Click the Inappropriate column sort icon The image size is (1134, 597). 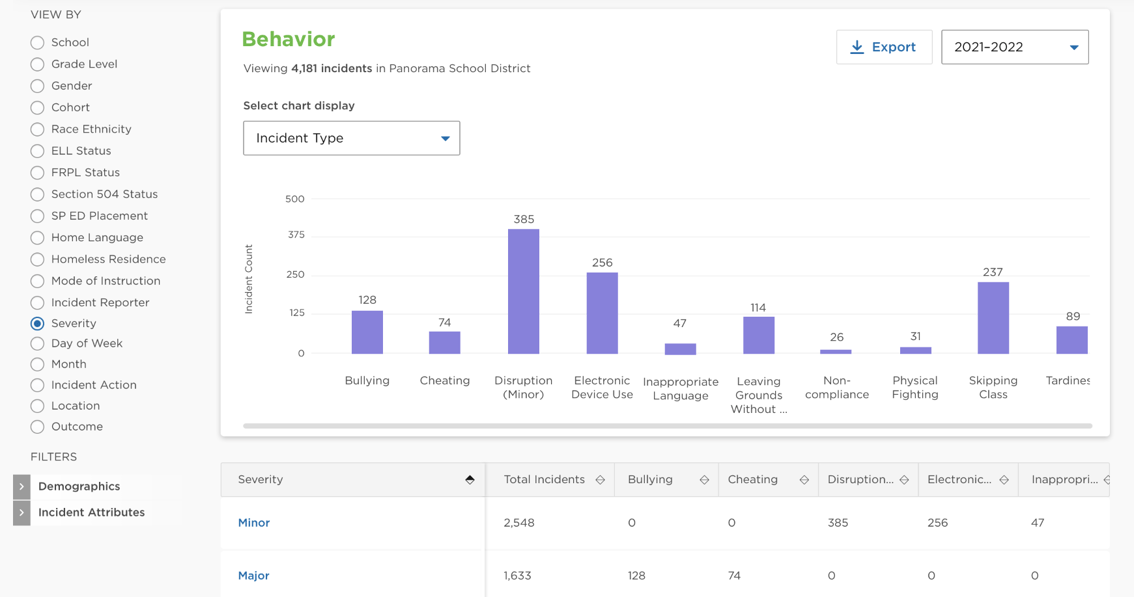1106,480
